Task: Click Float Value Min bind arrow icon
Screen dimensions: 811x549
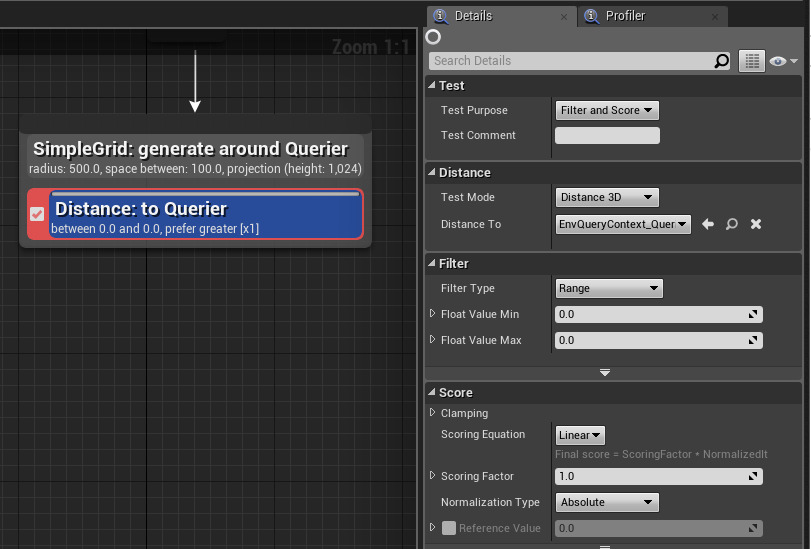Action: (x=753, y=314)
